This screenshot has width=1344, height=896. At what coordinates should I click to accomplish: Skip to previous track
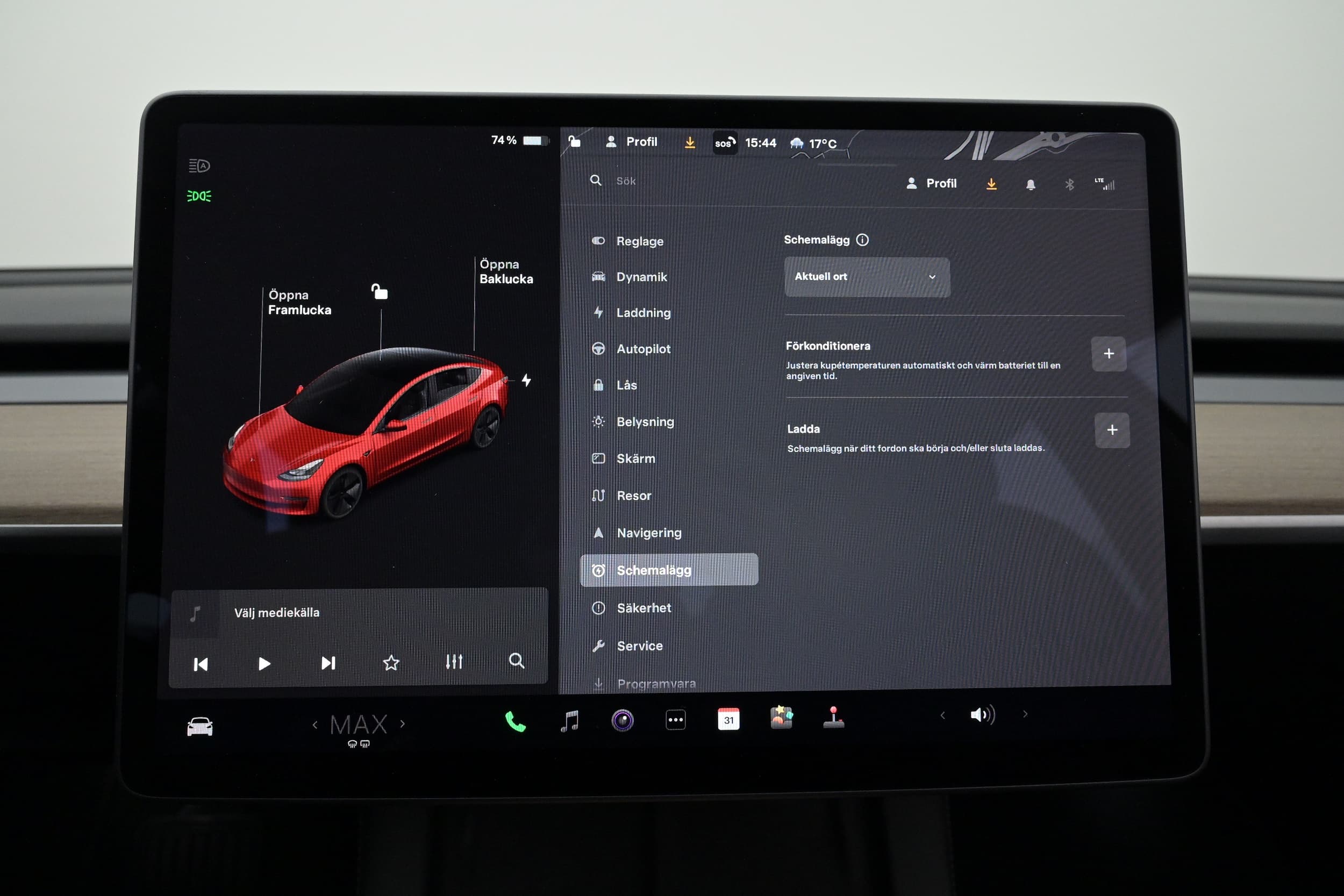tap(201, 664)
